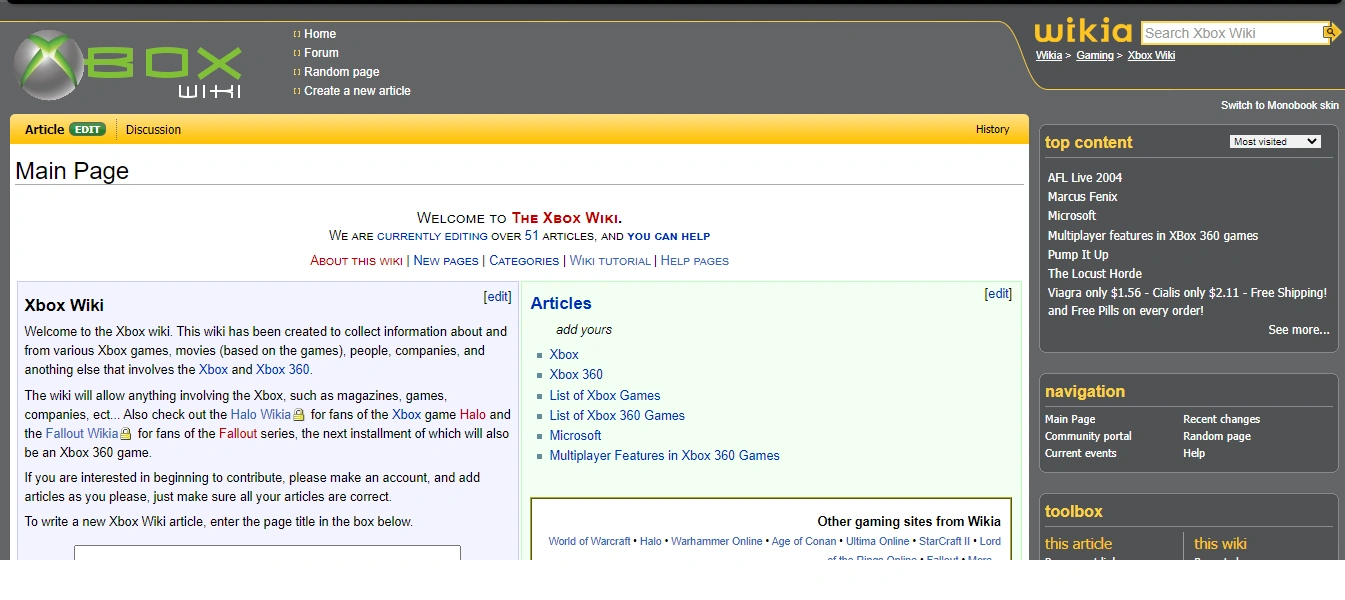Click the currently editing link
1345x600 pixels.
tap(432, 236)
